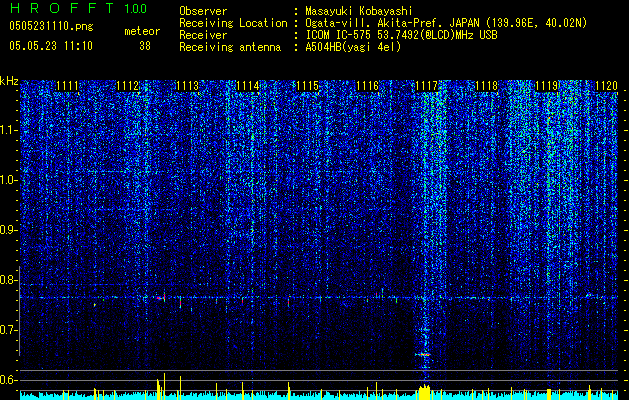The image size is (629, 400).
Task: Click the Observer field label
Action: (203, 11)
